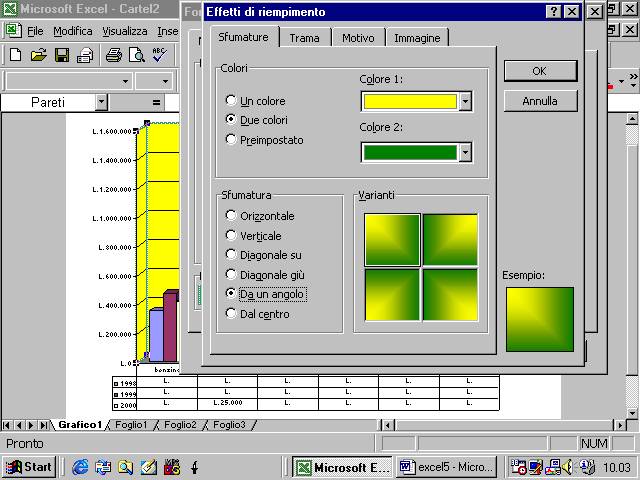The width and height of the screenshot is (640, 480).
Task: Click the volume speaker tray icon
Action: pos(567,467)
